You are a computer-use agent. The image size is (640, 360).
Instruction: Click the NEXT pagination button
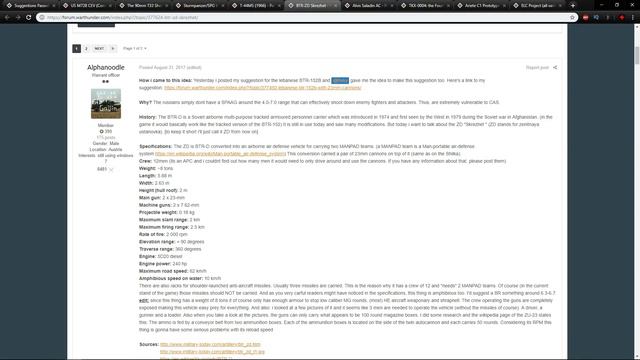(x=99, y=49)
